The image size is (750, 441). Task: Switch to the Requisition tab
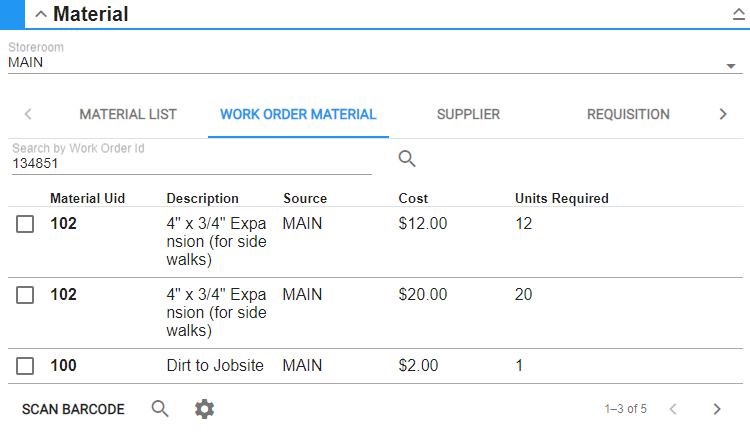click(x=628, y=114)
